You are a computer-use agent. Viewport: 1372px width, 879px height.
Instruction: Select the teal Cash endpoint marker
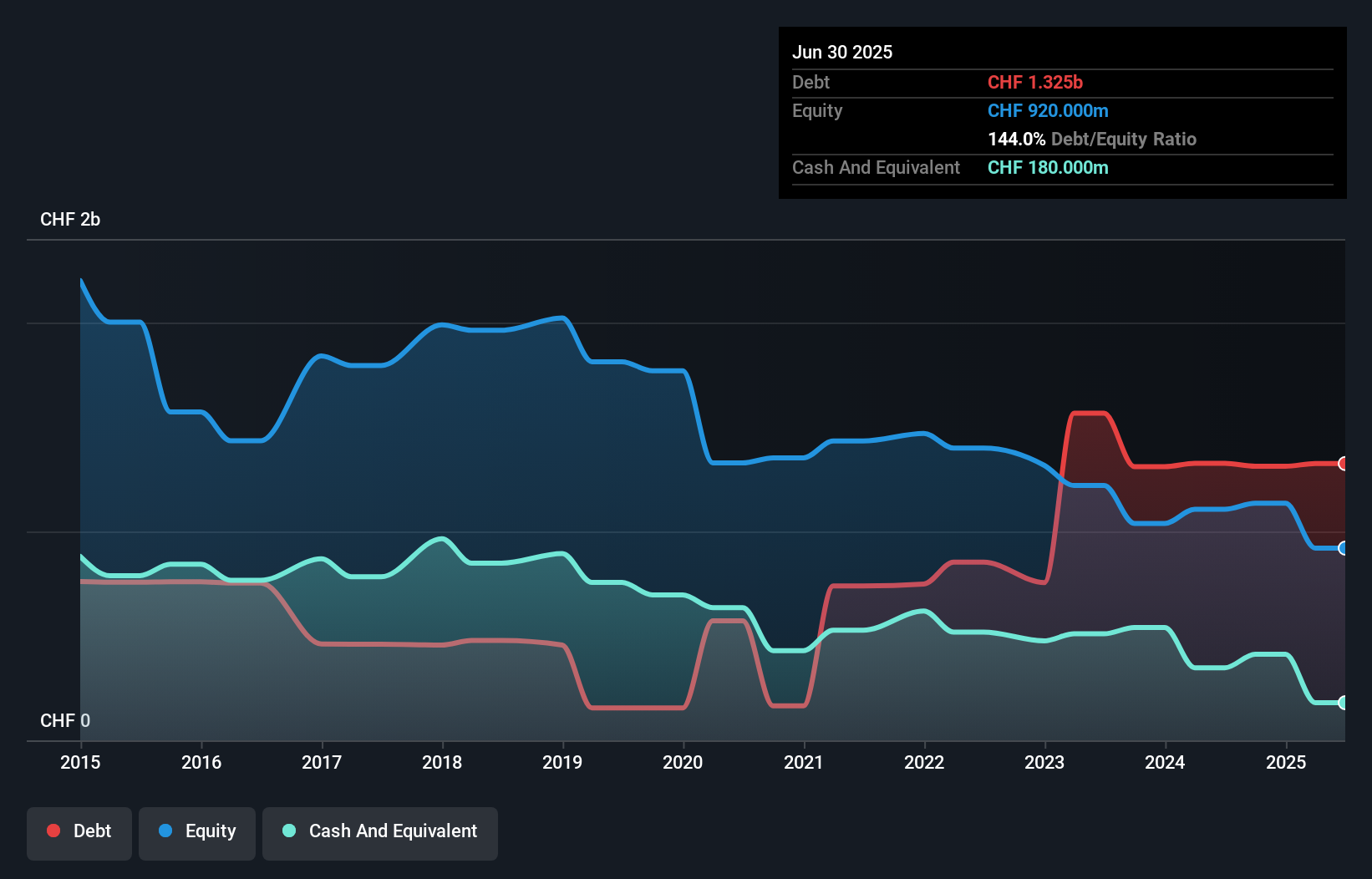click(x=1343, y=703)
